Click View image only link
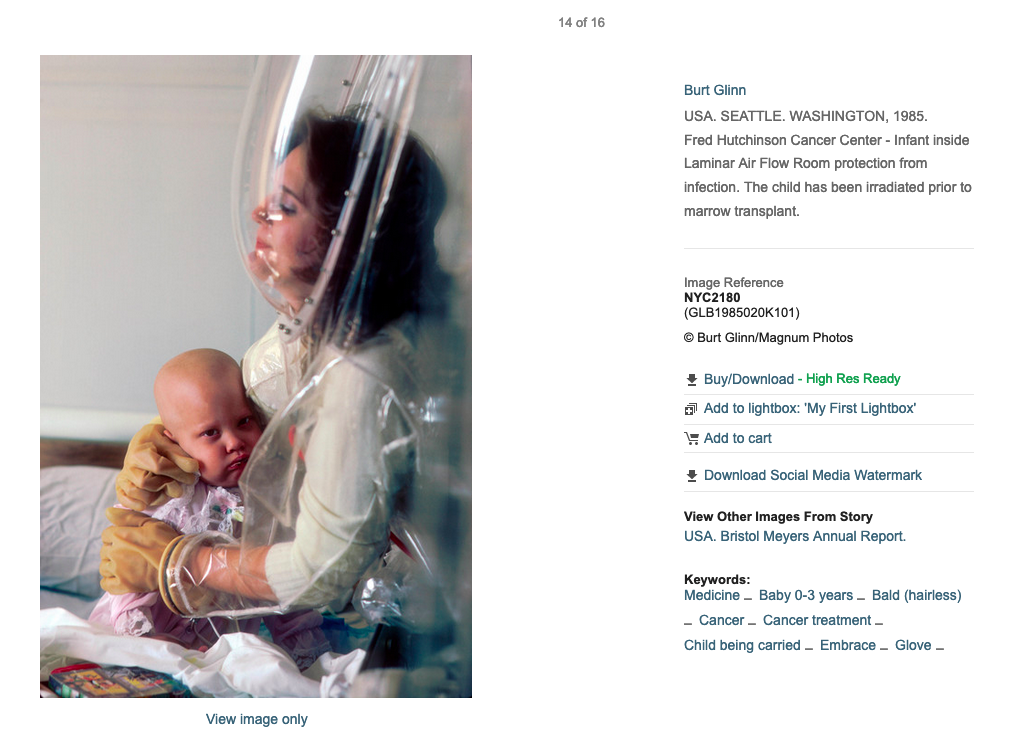The width and height of the screenshot is (1026, 730). 256,719
